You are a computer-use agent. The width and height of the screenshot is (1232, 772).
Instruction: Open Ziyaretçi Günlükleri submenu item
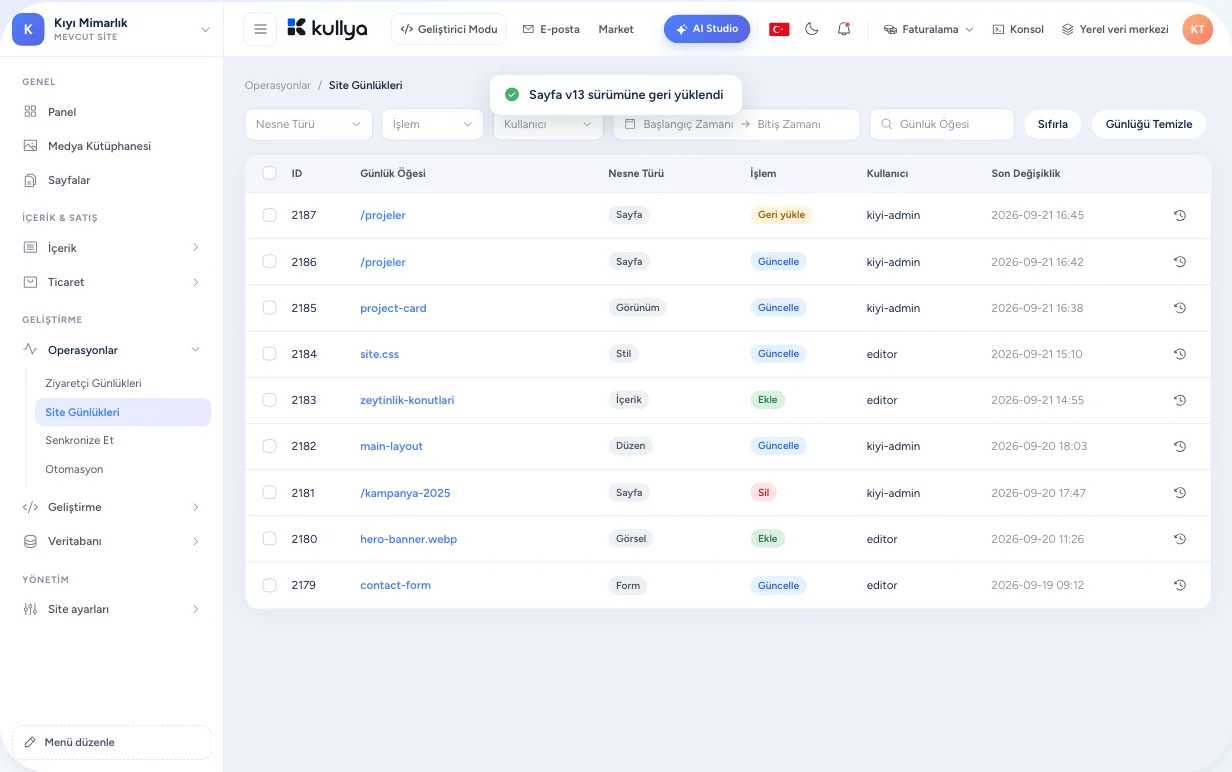(93, 383)
